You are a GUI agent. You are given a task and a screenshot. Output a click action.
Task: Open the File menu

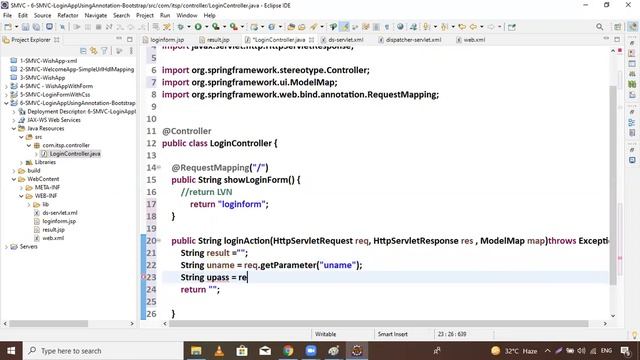[x=7, y=16]
